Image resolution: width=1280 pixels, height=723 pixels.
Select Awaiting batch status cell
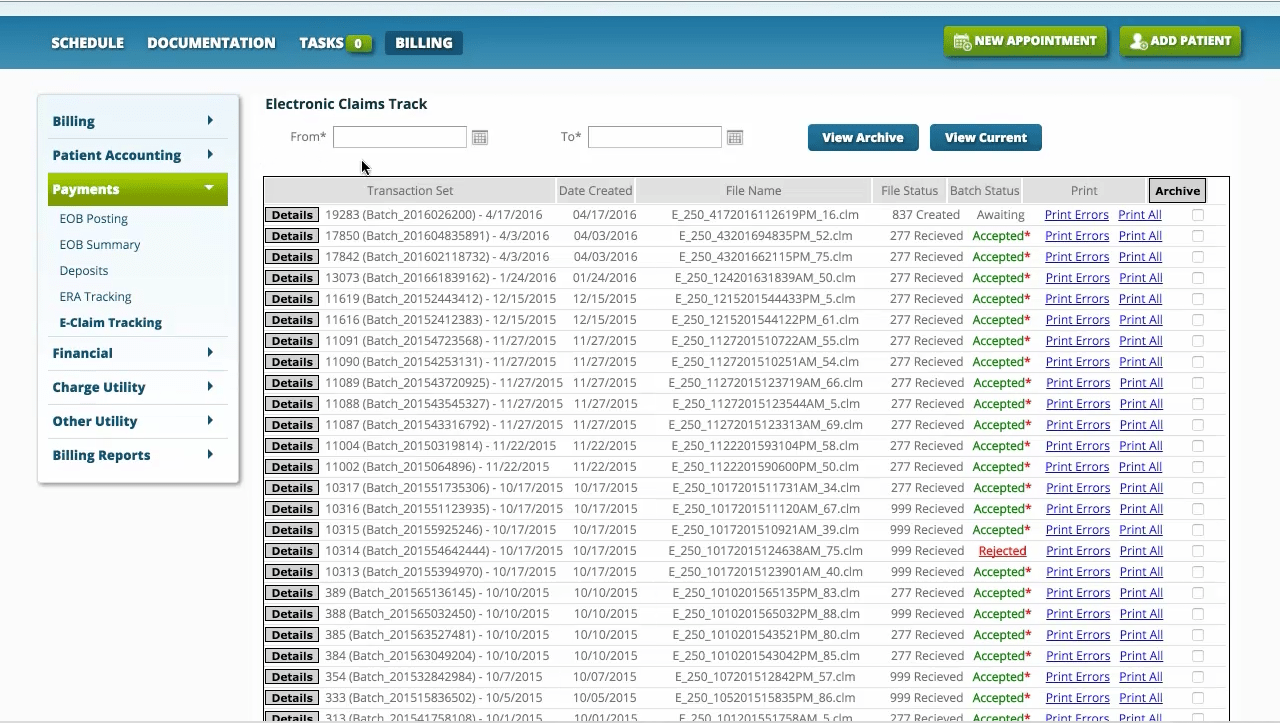[x=1001, y=215]
